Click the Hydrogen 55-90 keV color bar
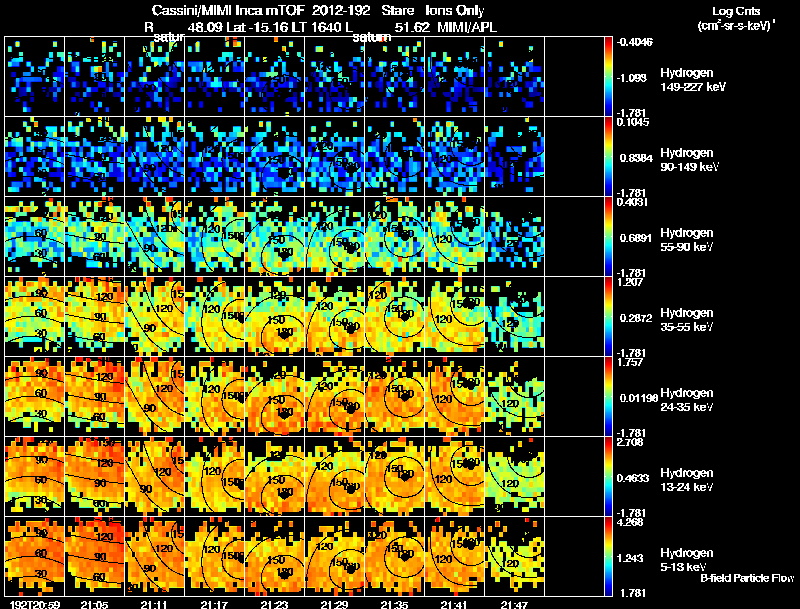The image size is (800, 609). pyautogui.click(x=608, y=237)
